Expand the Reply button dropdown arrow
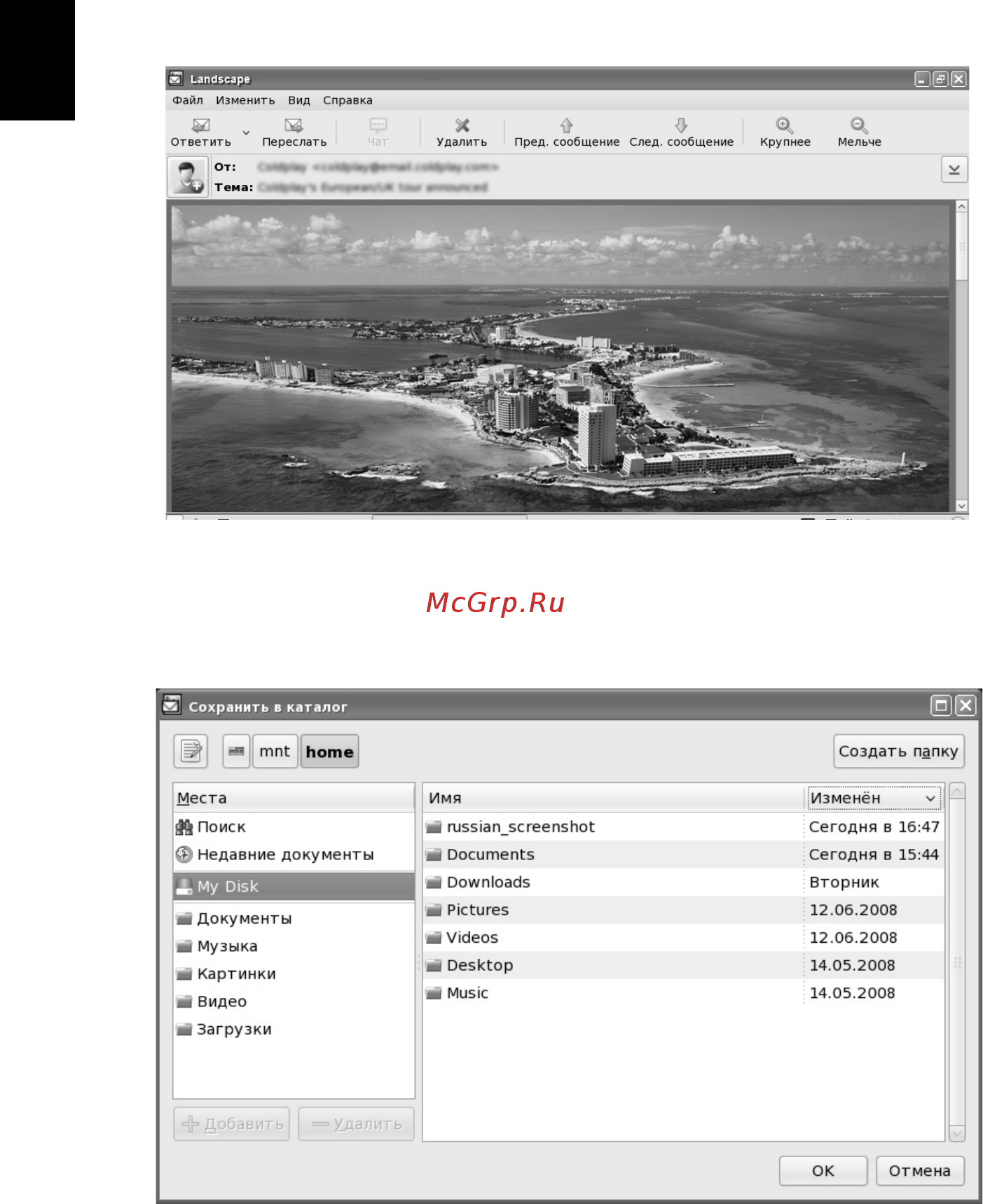This screenshot has height=1204, width=983. point(246,132)
